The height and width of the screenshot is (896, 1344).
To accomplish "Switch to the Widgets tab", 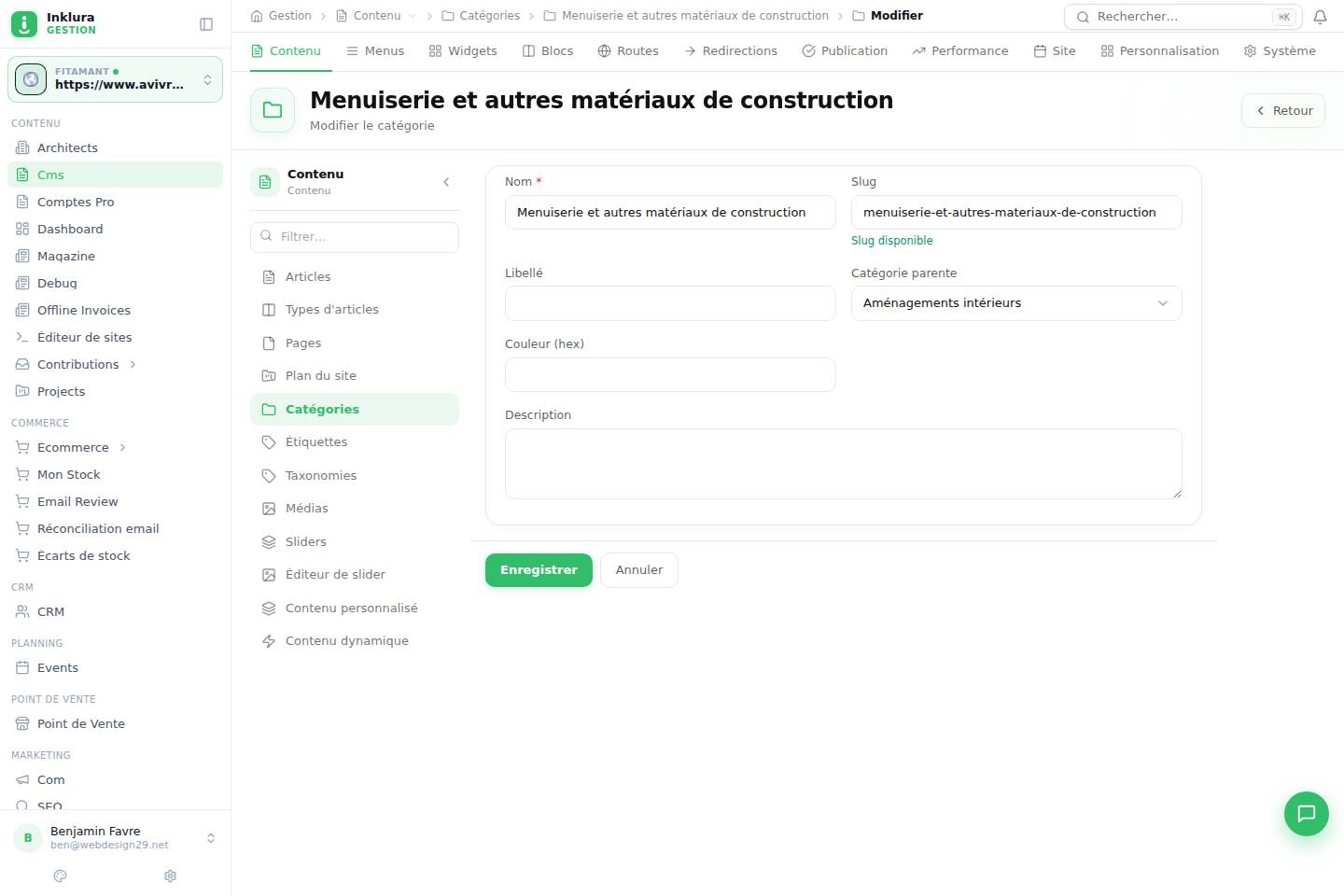I will pos(463,51).
